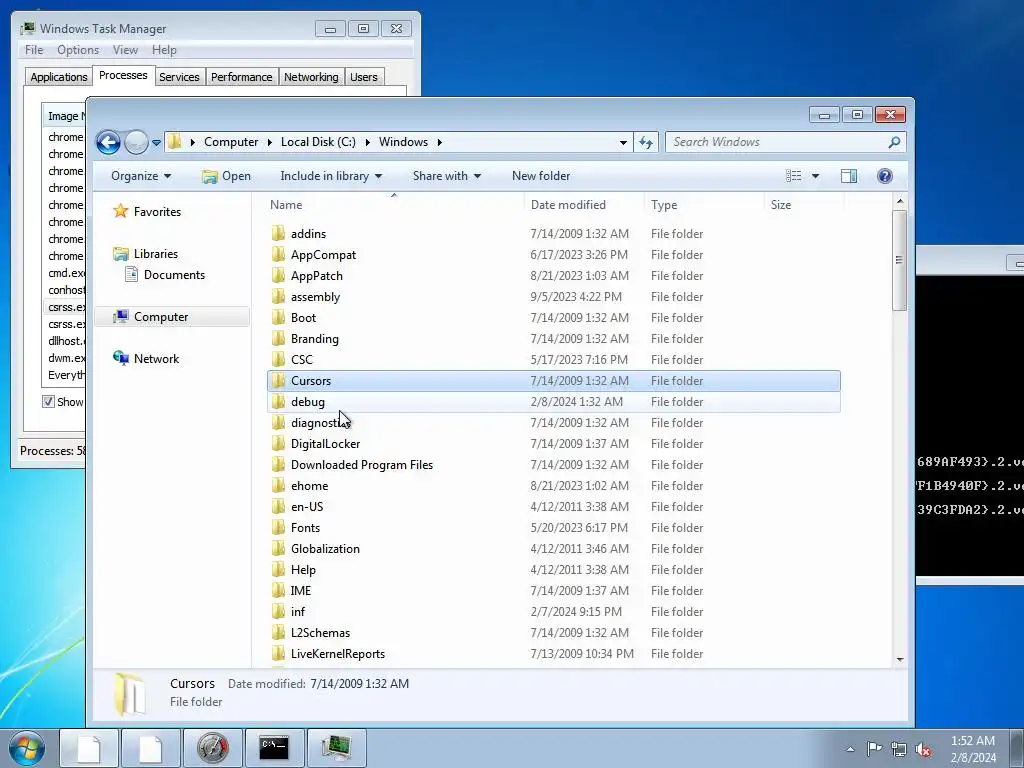Open the Organize dropdown menu
This screenshot has height=768, width=1024.
point(141,176)
